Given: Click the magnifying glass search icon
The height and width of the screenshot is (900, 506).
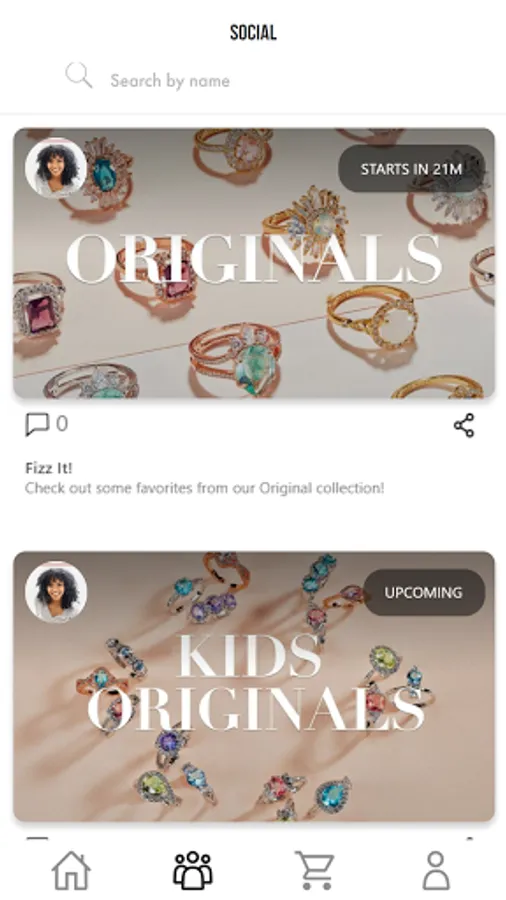Looking at the screenshot, I should (79, 75).
